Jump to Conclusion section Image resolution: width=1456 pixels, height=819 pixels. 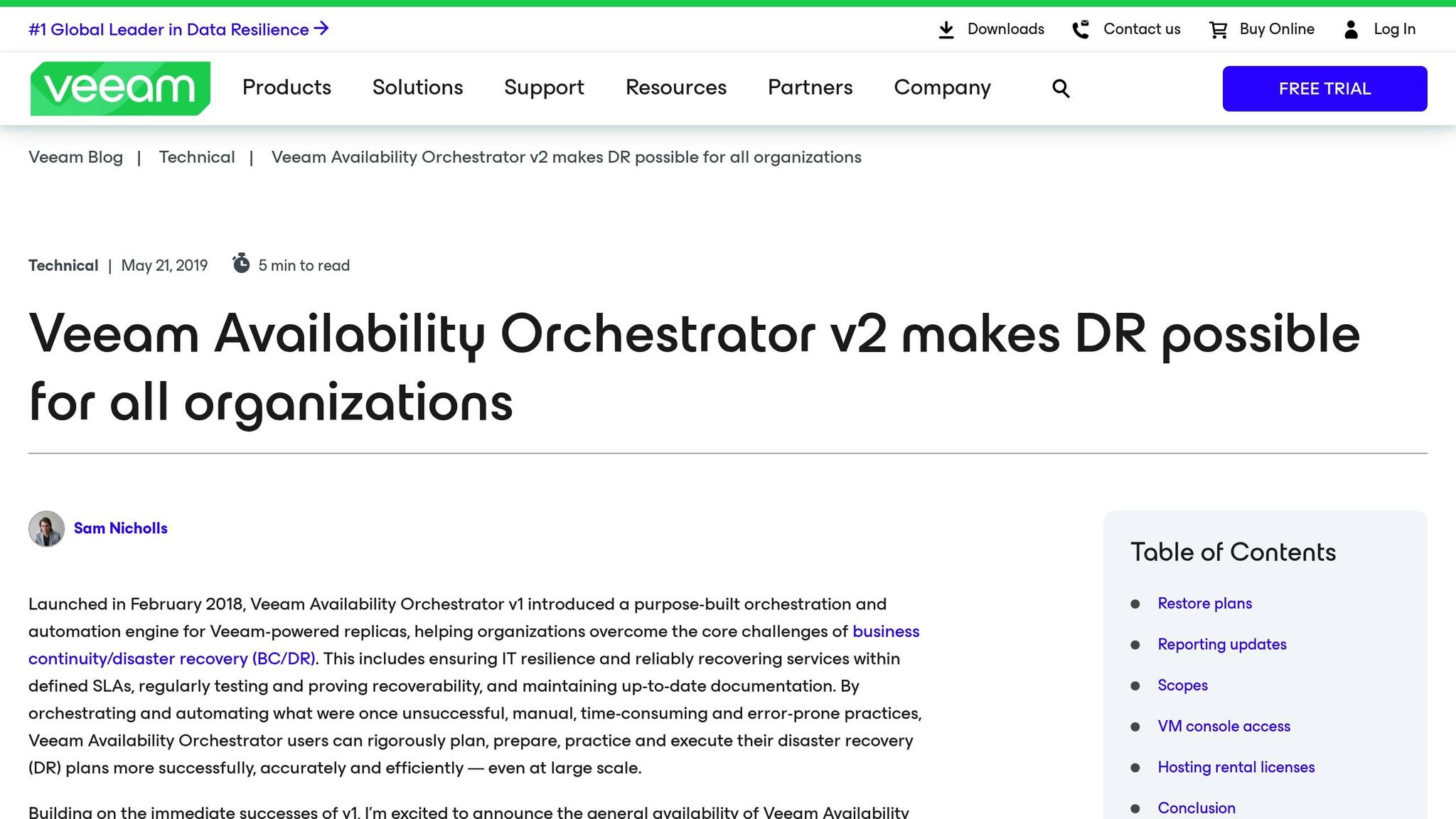(1197, 808)
